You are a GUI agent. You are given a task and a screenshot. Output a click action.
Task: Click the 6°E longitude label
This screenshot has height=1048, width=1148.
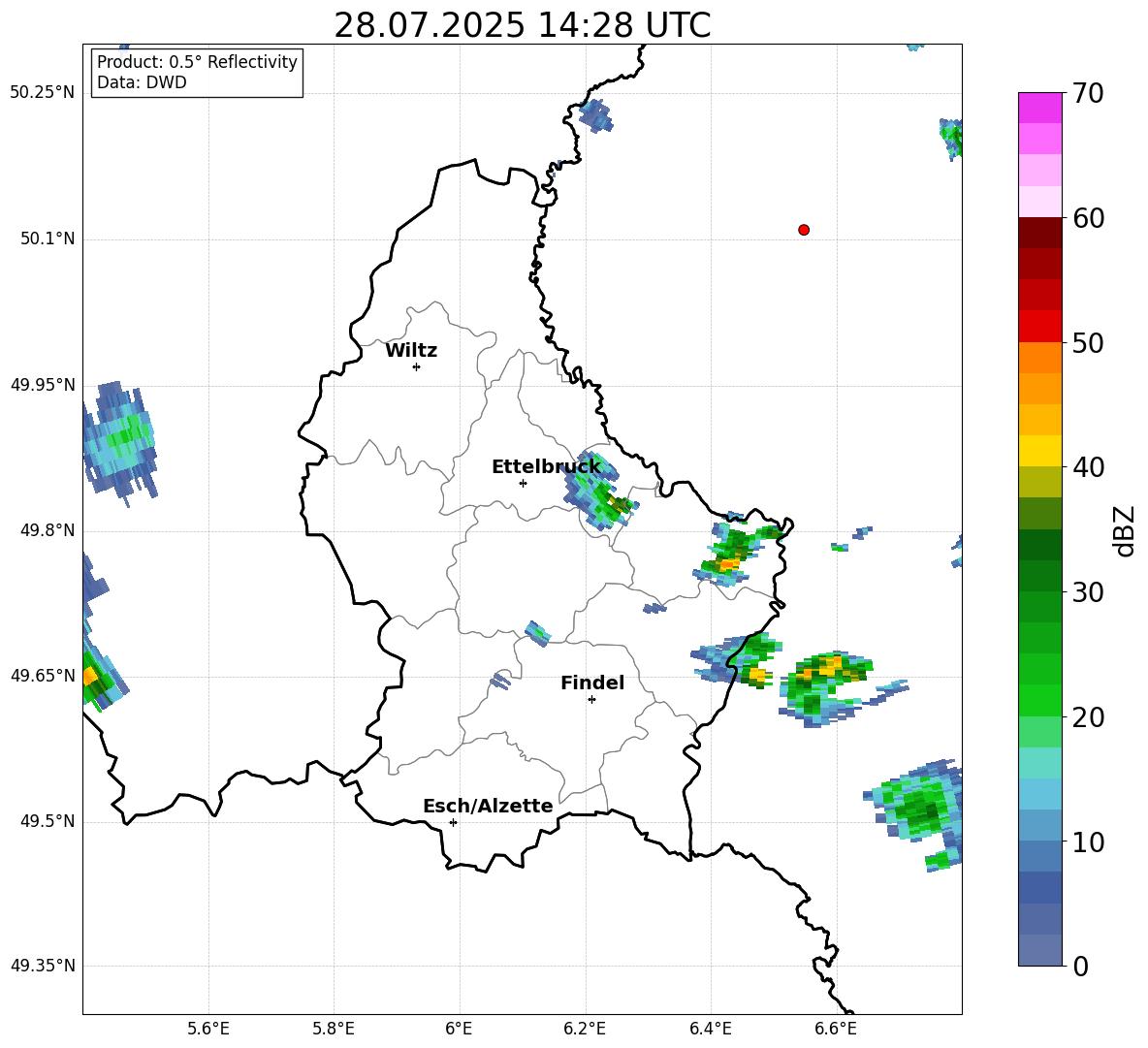point(459,1029)
